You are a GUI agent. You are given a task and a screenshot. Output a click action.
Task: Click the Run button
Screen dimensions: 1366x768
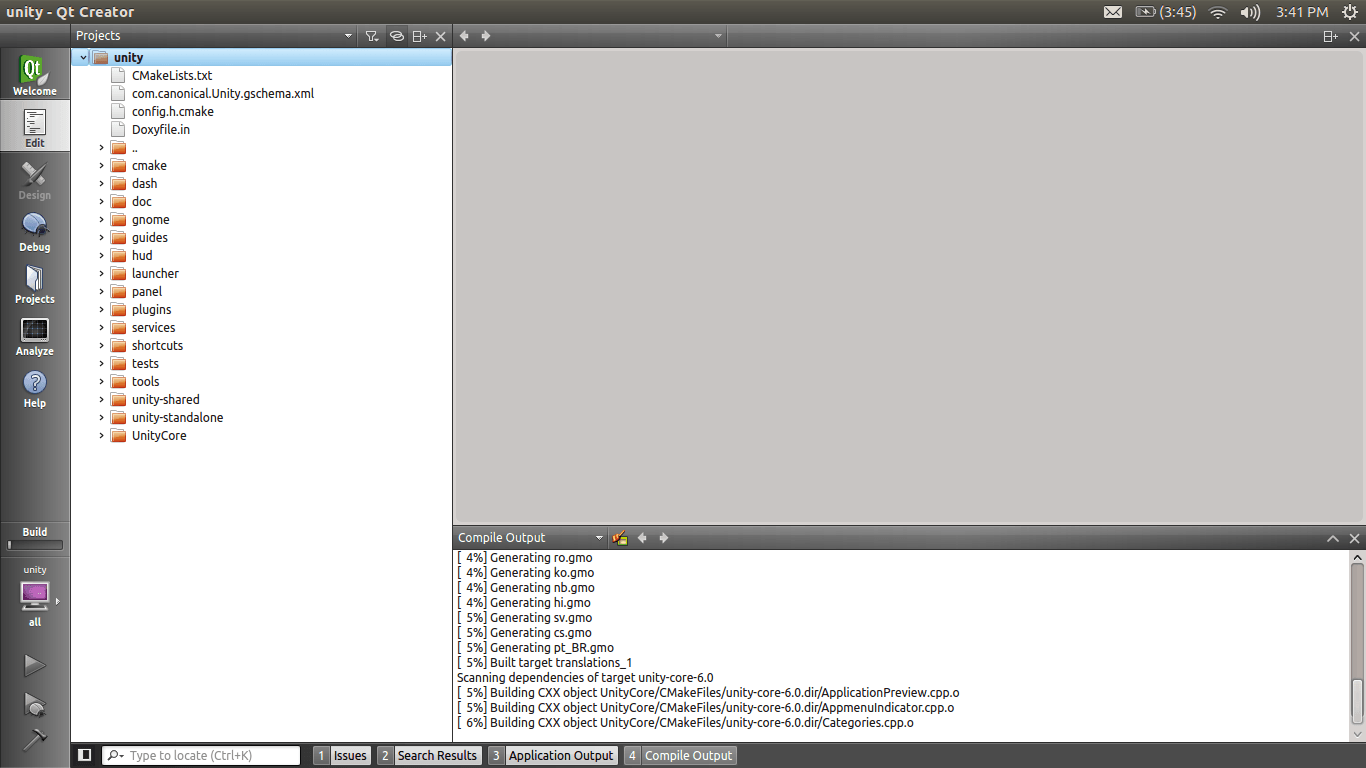coord(35,665)
